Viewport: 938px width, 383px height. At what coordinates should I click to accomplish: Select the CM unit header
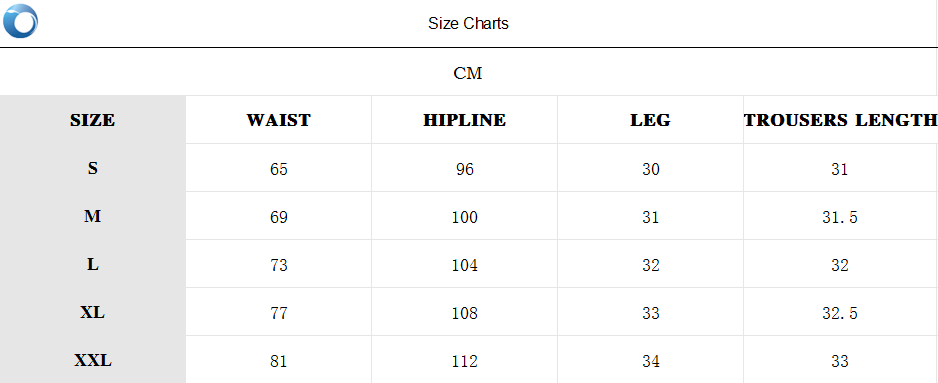coord(468,74)
